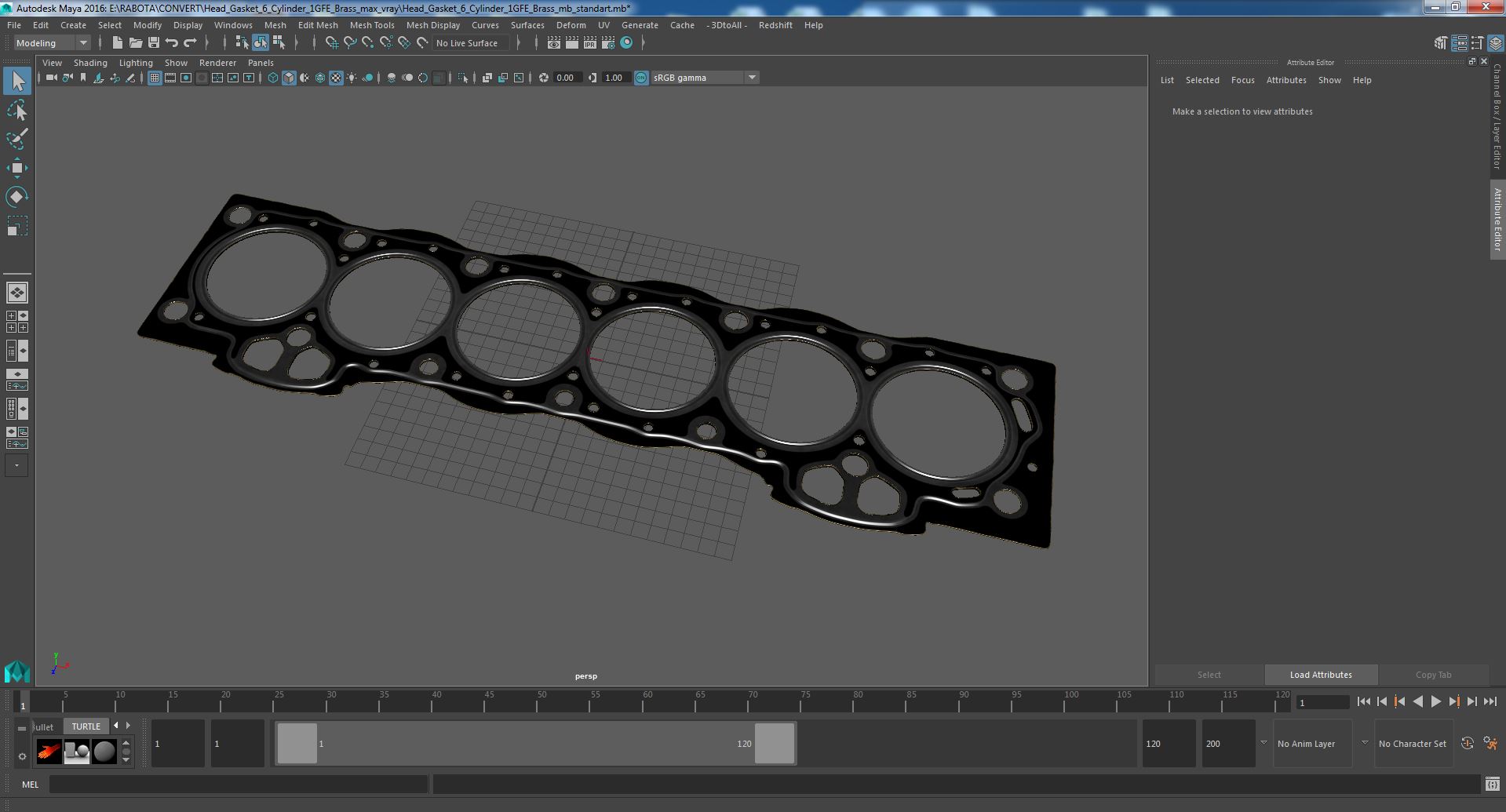
Task: Activate the Move tool
Action: coord(17,168)
